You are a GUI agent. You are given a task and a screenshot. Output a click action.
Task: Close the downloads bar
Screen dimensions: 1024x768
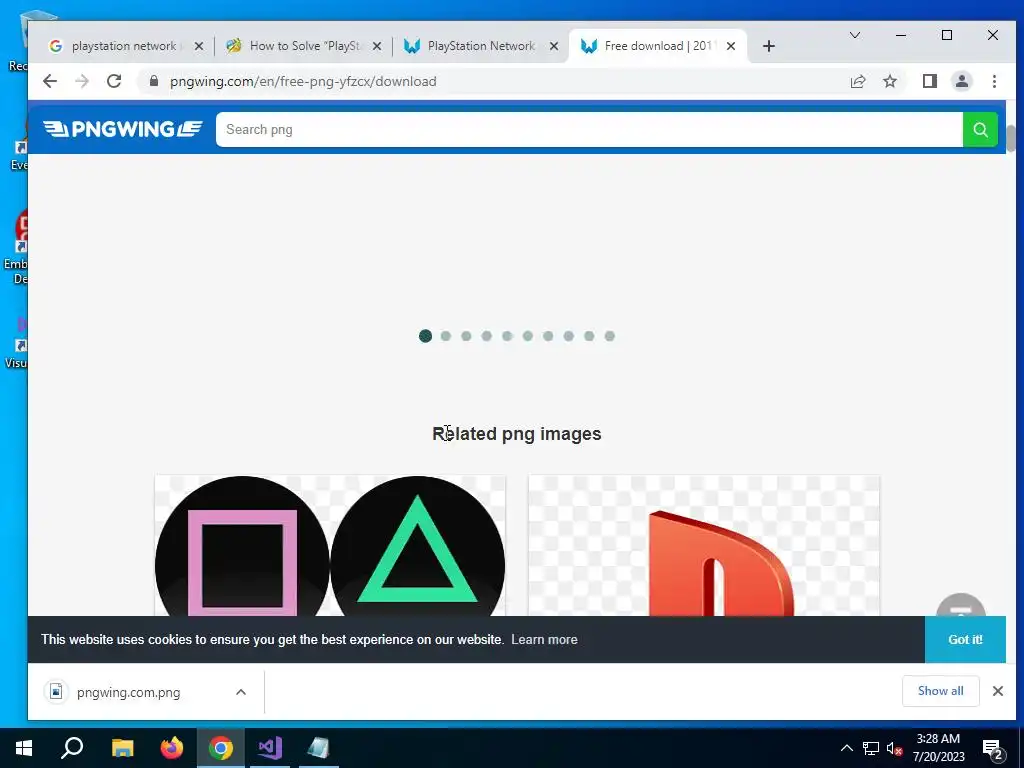click(997, 691)
